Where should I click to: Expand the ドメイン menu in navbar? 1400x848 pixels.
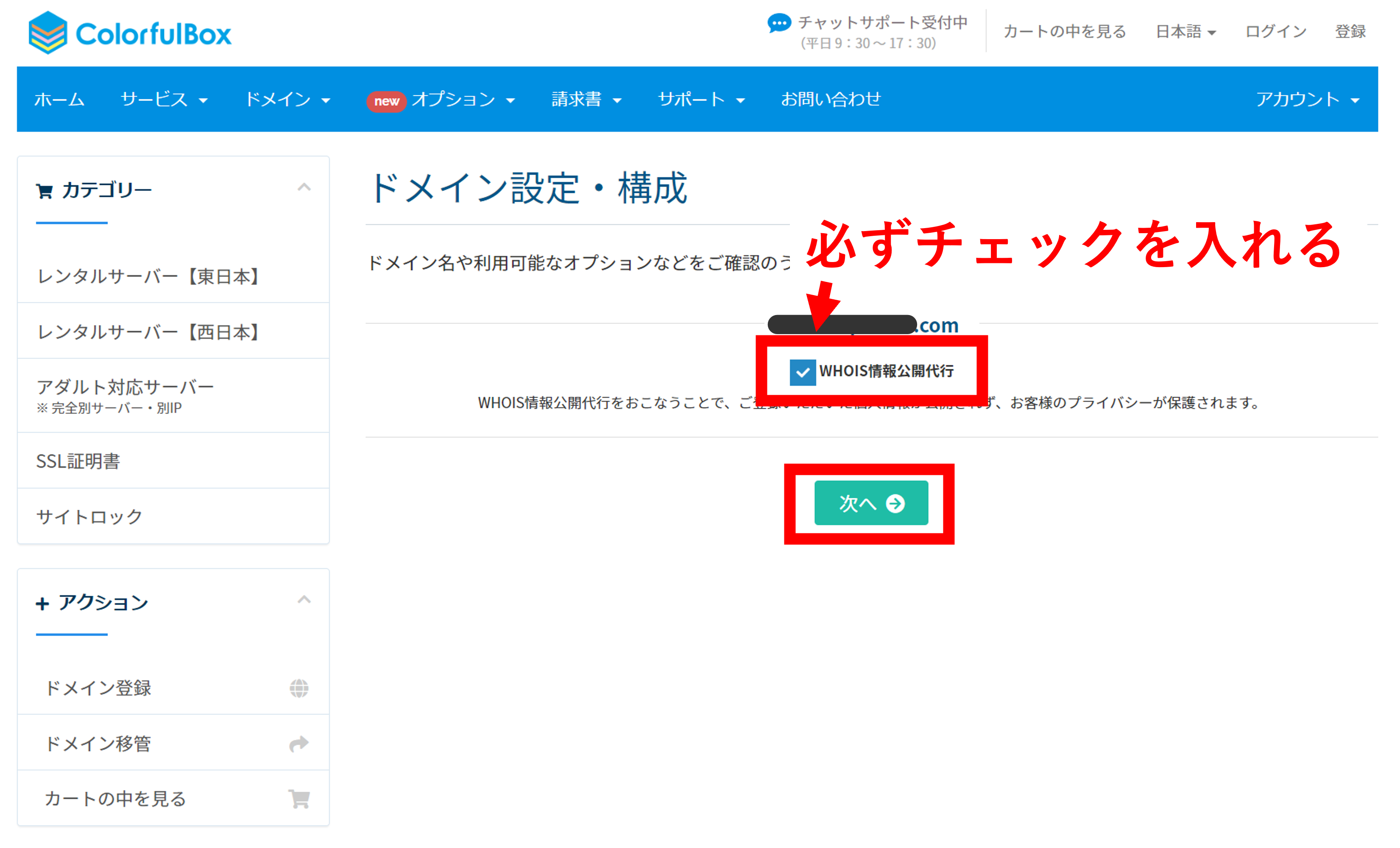coord(287,100)
